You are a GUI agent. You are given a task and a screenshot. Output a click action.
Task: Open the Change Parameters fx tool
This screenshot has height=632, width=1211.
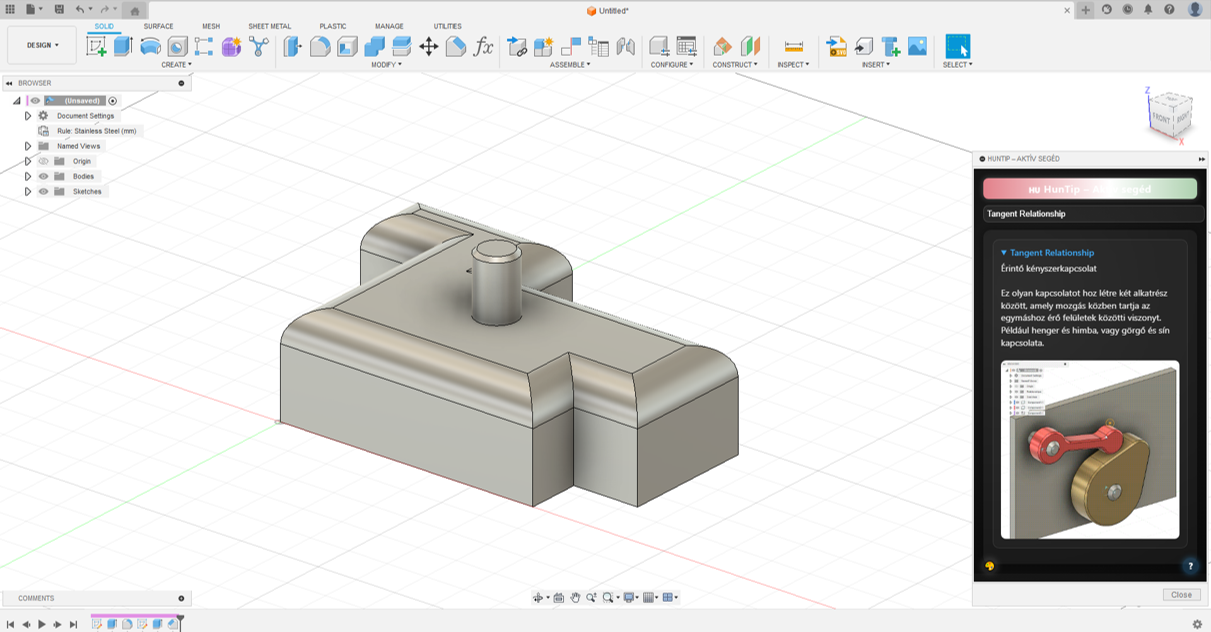(x=483, y=46)
